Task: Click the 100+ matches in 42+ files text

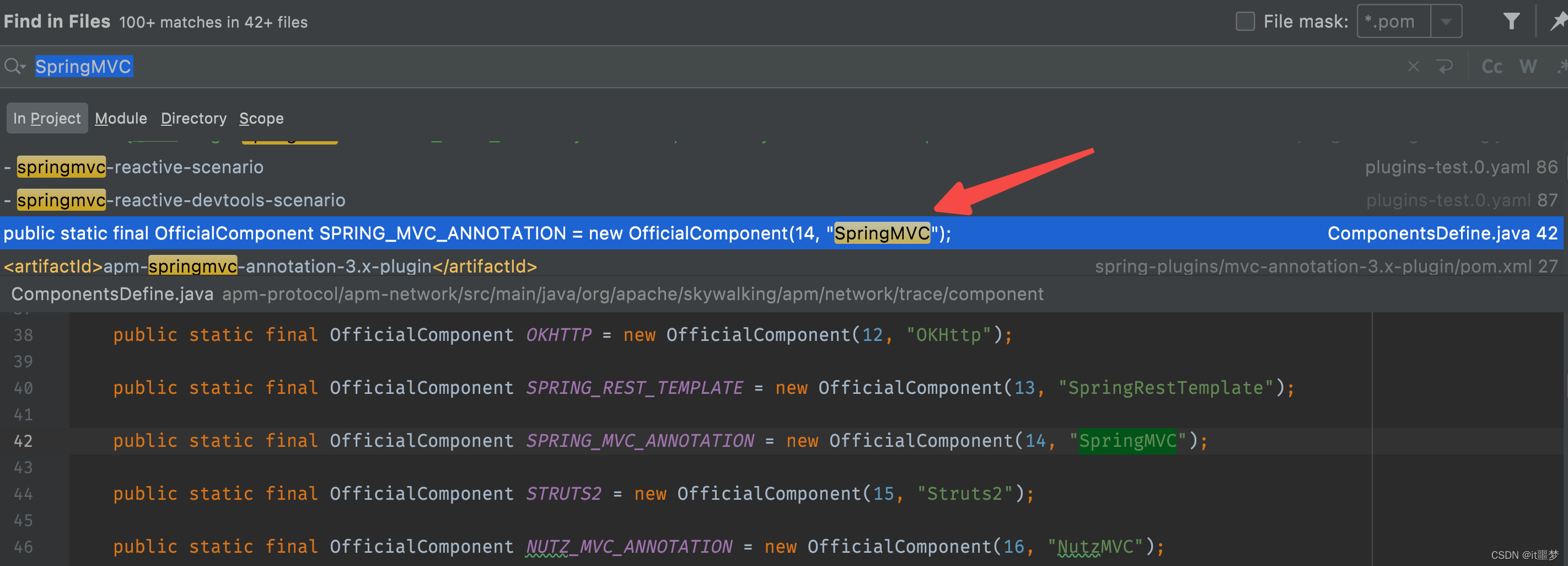Action: [213, 22]
